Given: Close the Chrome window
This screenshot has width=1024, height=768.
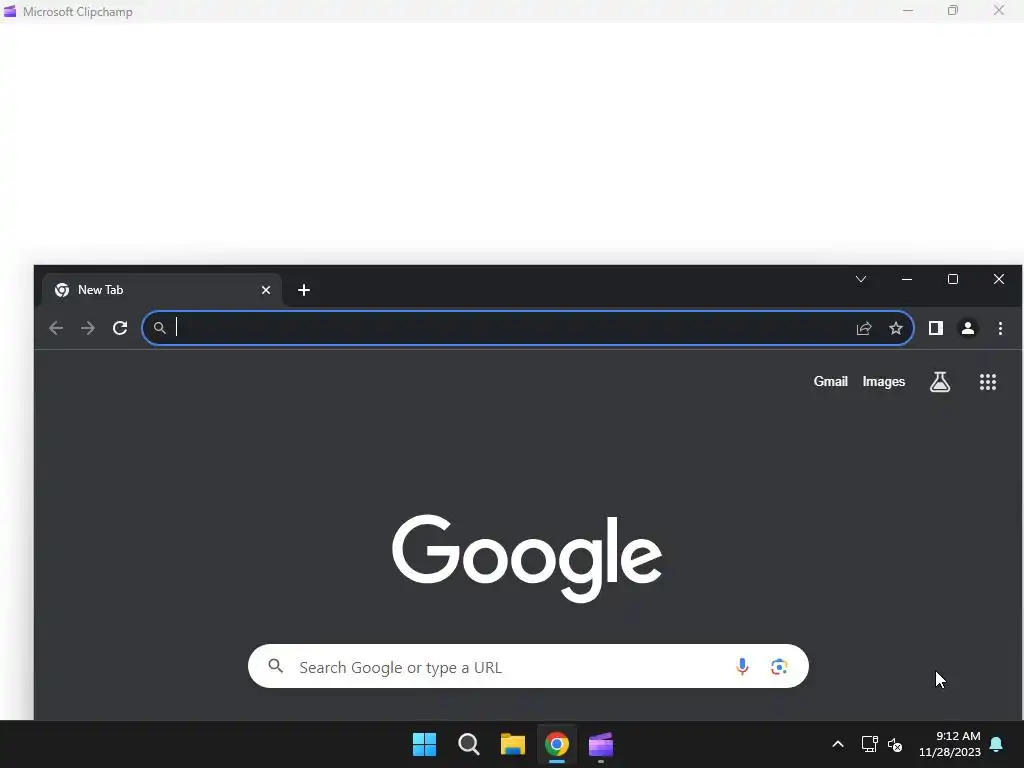Looking at the screenshot, I should 999,280.
